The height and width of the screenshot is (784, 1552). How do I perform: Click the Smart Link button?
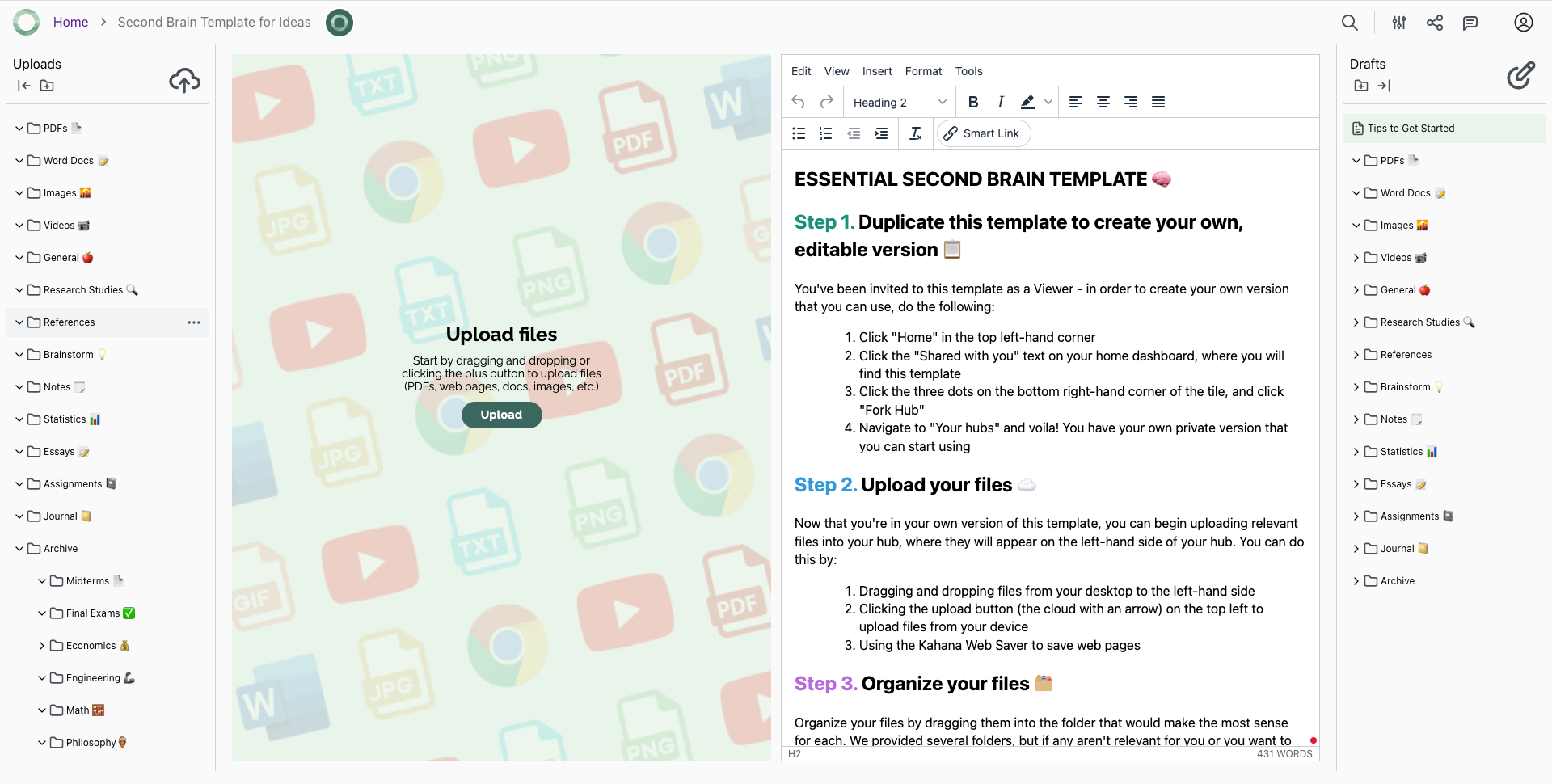click(x=983, y=133)
